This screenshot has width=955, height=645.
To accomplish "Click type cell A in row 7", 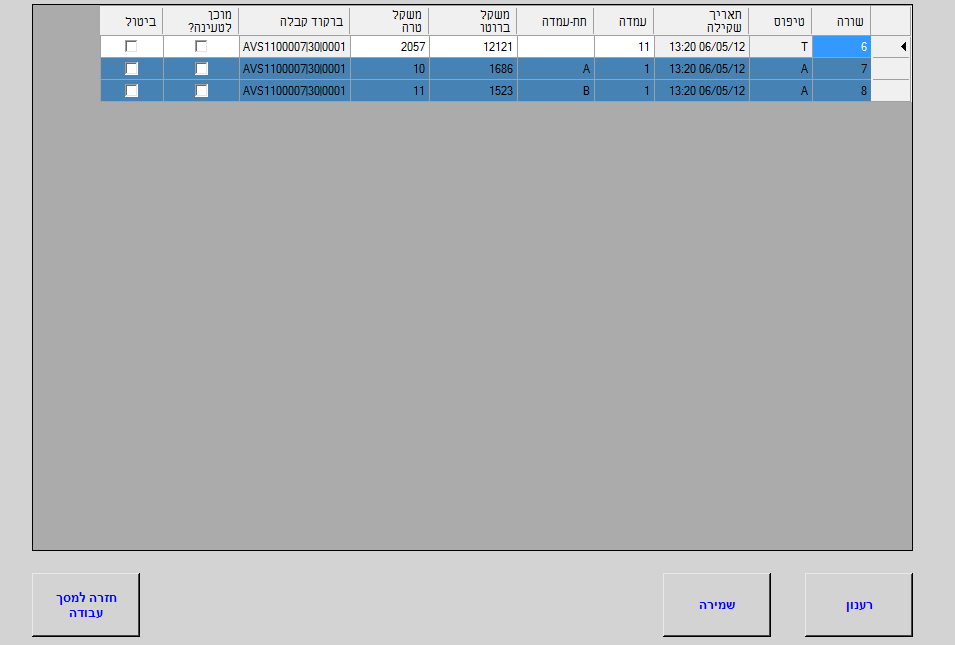I will pyautogui.click(x=781, y=69).
